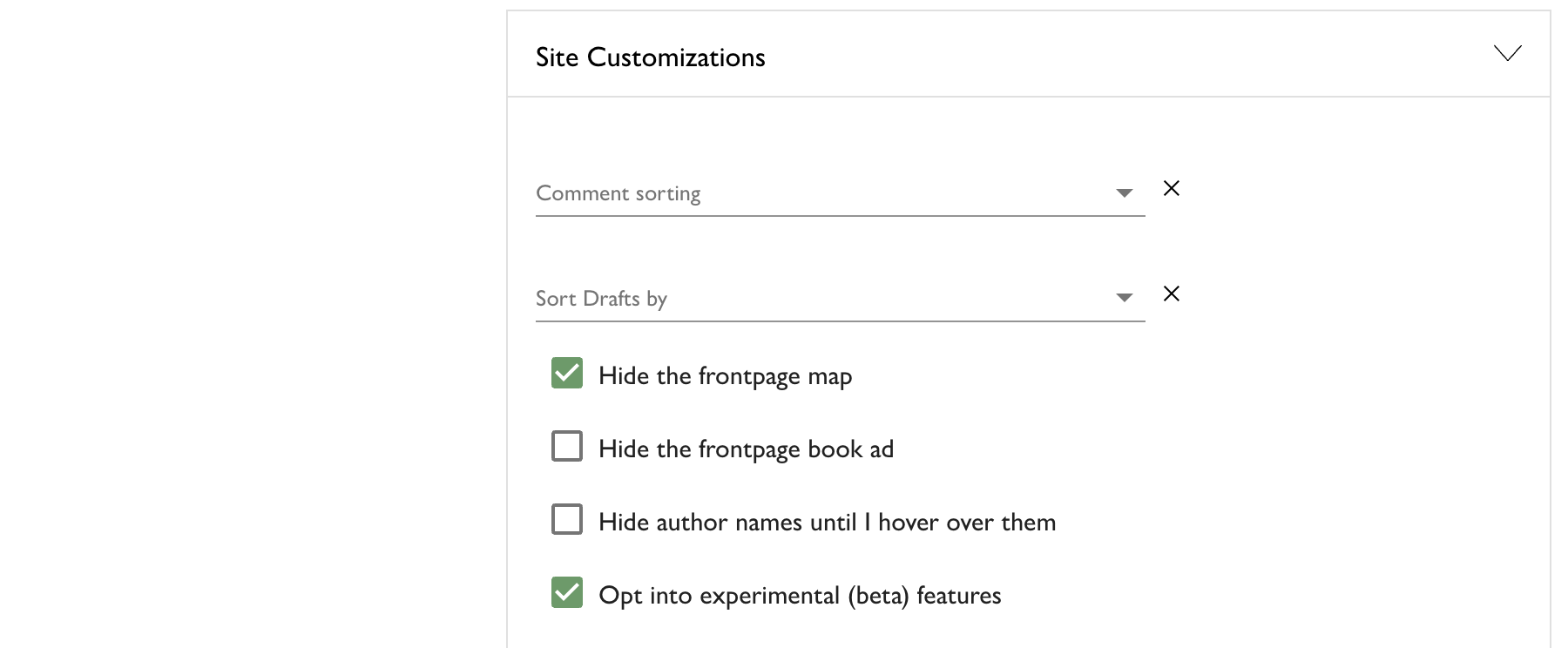Click the Site Customizations heading

tap(650, 57)
